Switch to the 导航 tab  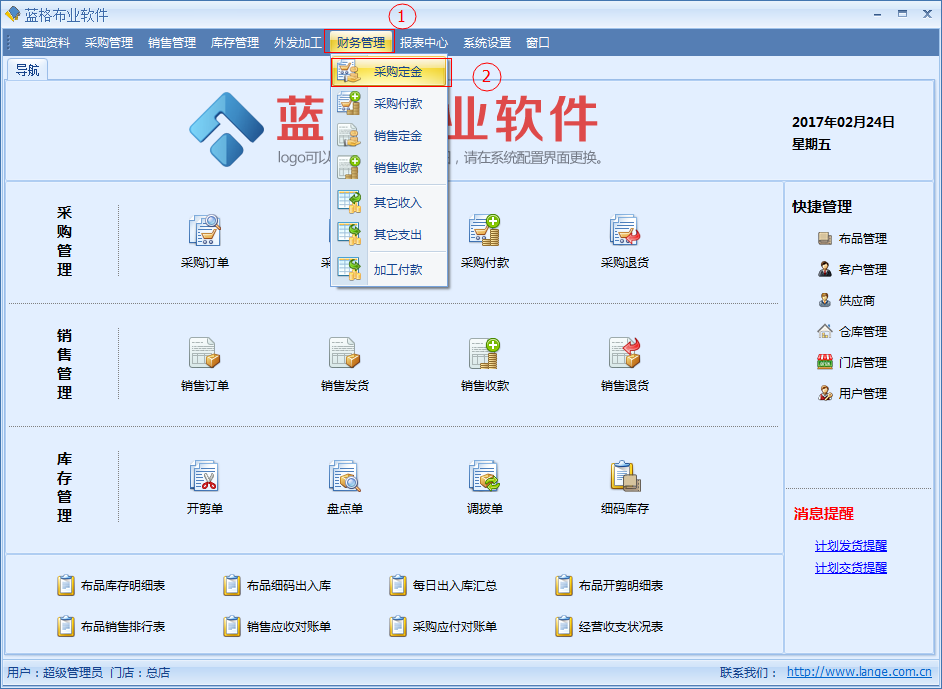[x=27, y=70]
